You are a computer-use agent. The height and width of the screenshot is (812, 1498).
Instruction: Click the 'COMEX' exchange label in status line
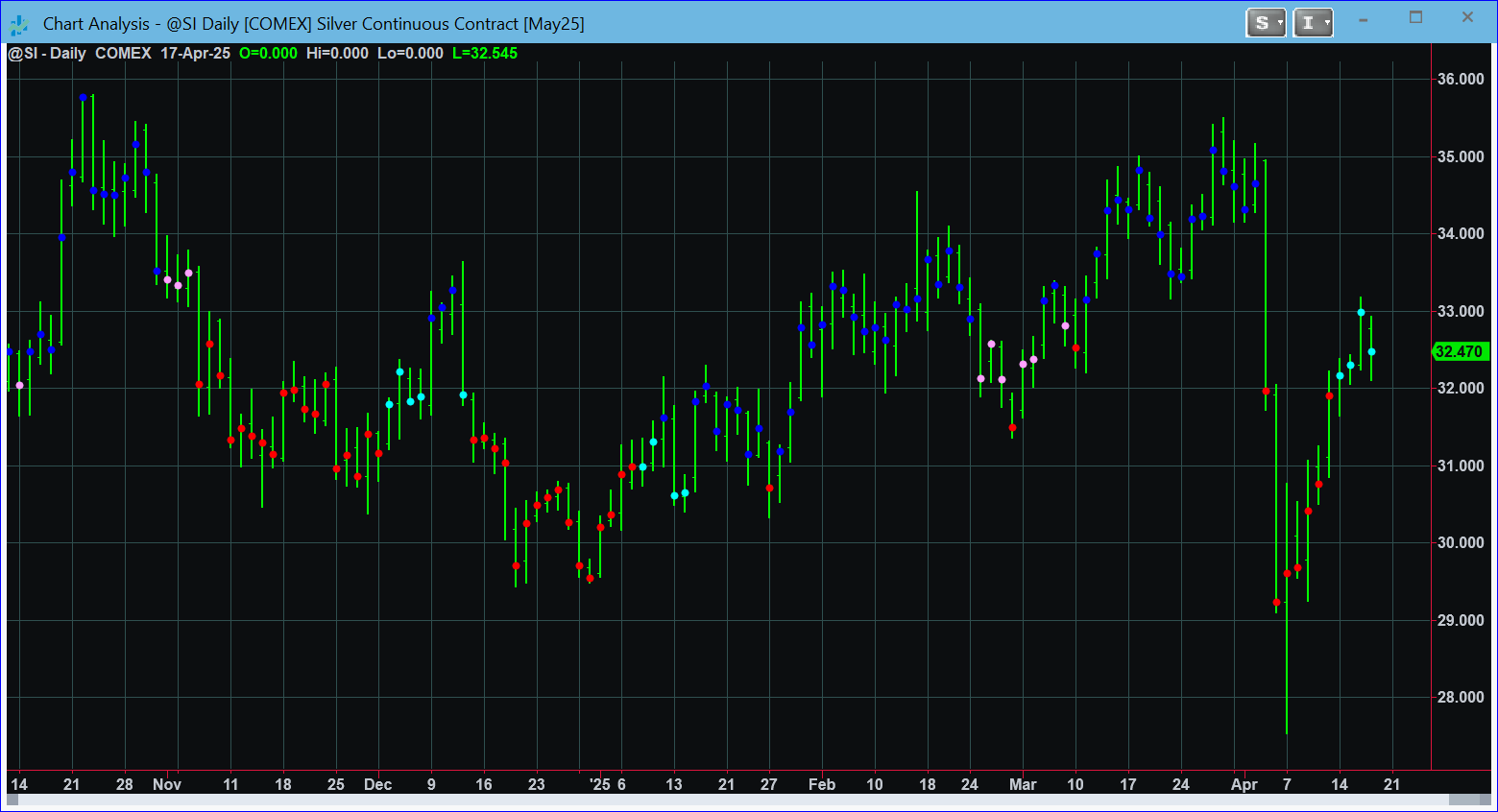[123, 53]
